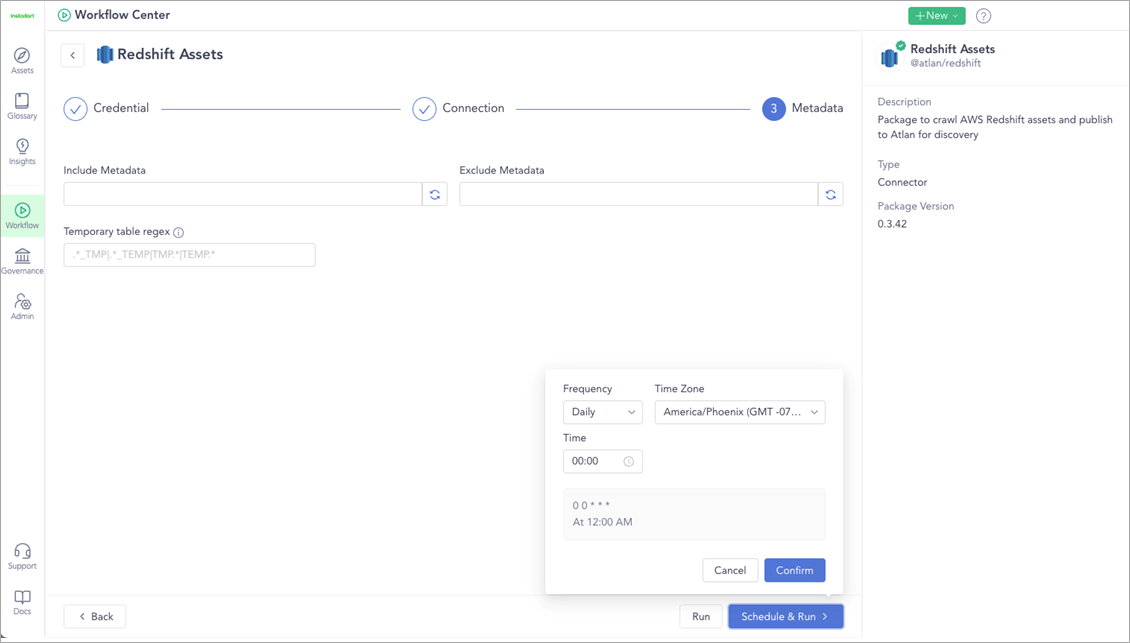Open the Admin sidebar item
The height and width of the screenshot is (643, 1130).
[x=22, y=306]
